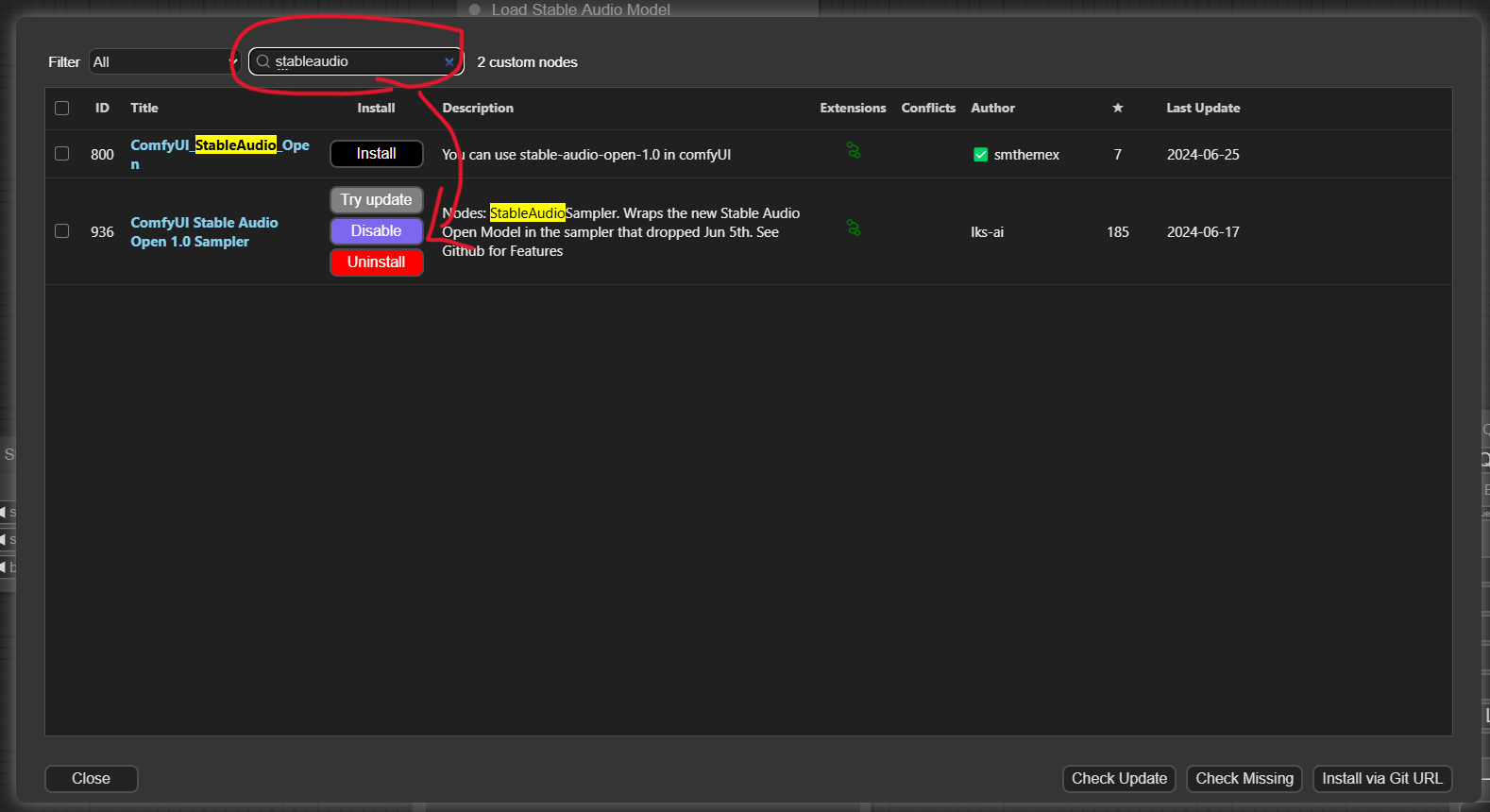Open the ComfyUI_StableAudio_Open title link
The width and height of the screenshot is (1490, 812).
coord(220,154)
